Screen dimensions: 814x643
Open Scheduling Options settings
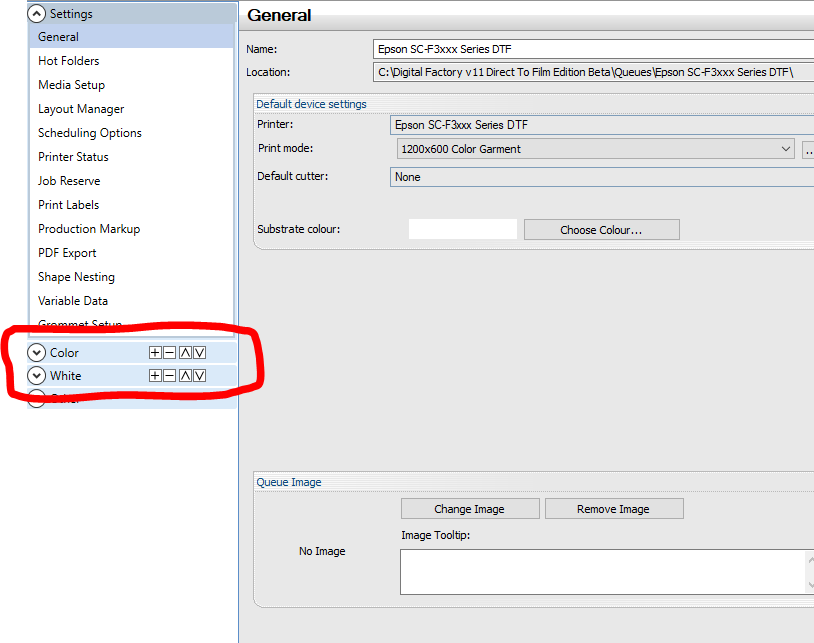[x=131, y=133]
